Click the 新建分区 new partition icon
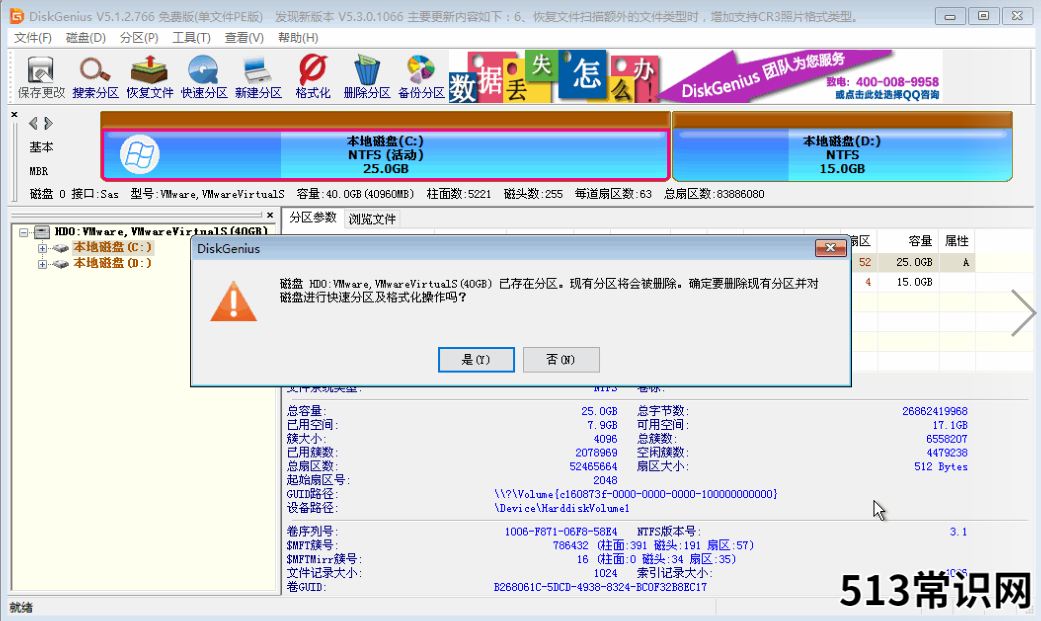Image resolution: width=1041 pixels, height=621 pixels. (258, 78)
